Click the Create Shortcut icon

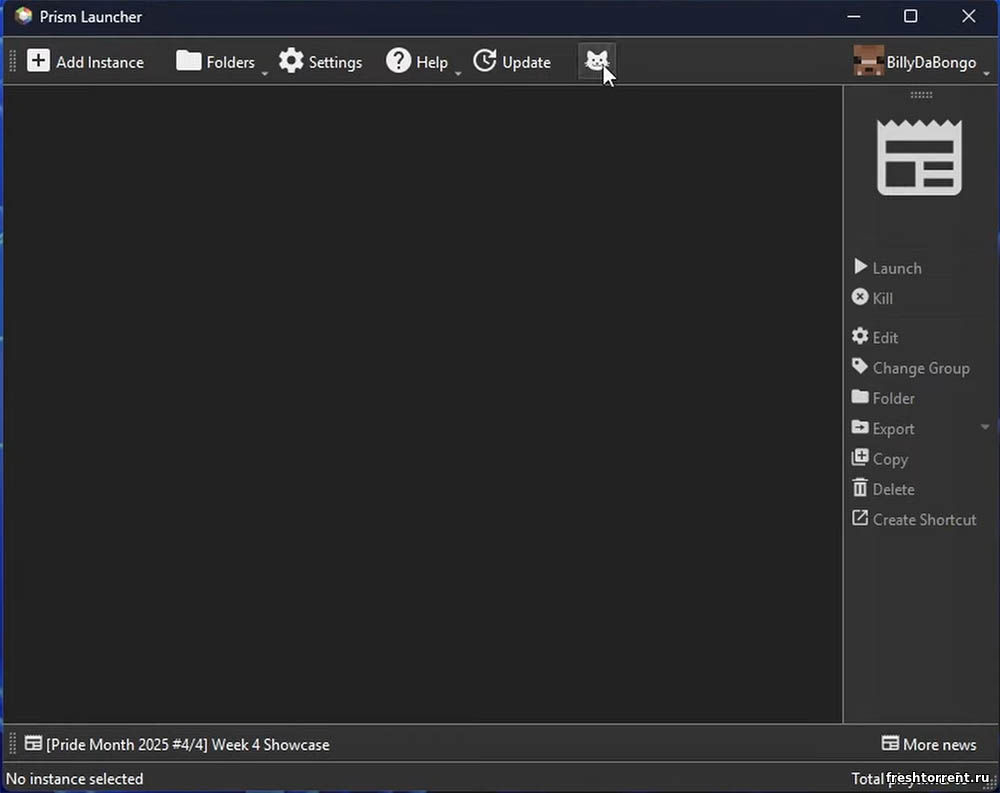tap(860, 519)
